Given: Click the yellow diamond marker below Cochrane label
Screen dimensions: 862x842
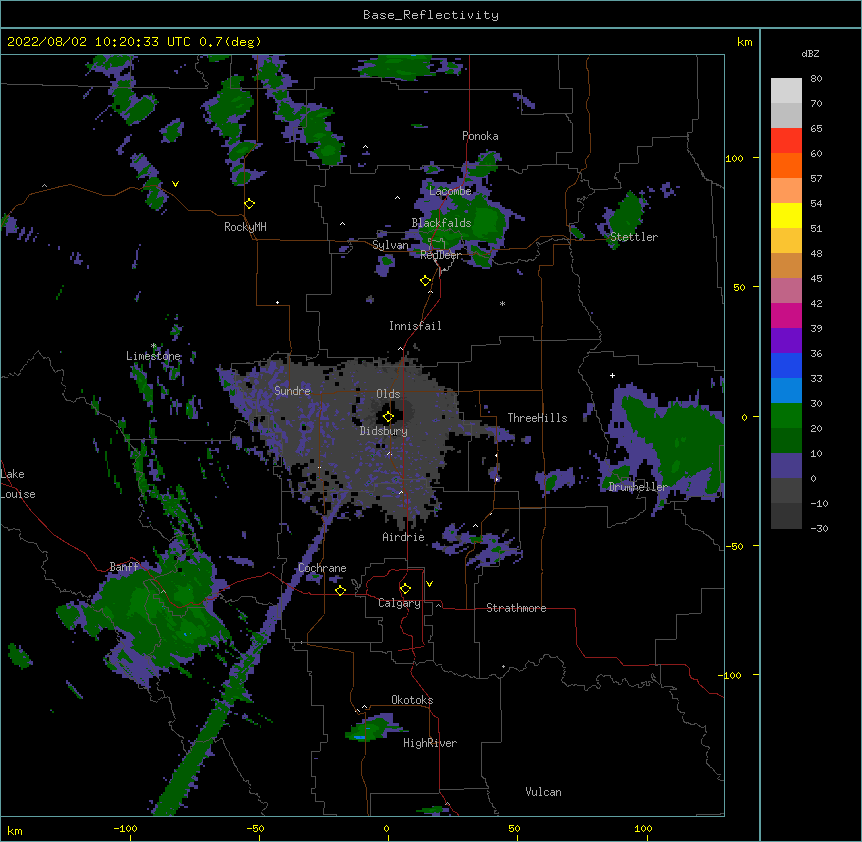Looking at the screenshot, I should (340, 590).
